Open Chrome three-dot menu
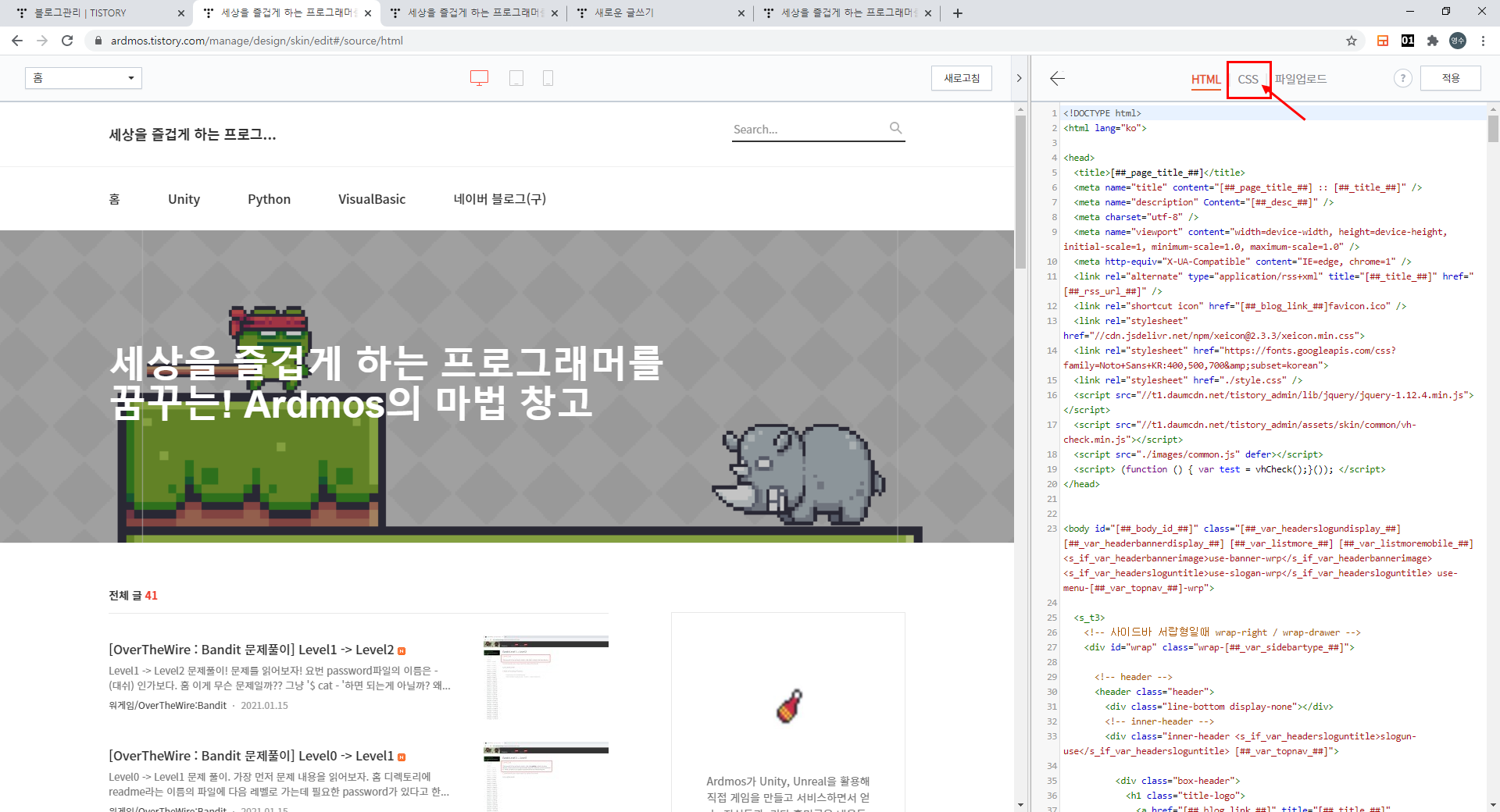This screenshot has height=812, width=1500. pyautogui.click(x=1483, y=41)
